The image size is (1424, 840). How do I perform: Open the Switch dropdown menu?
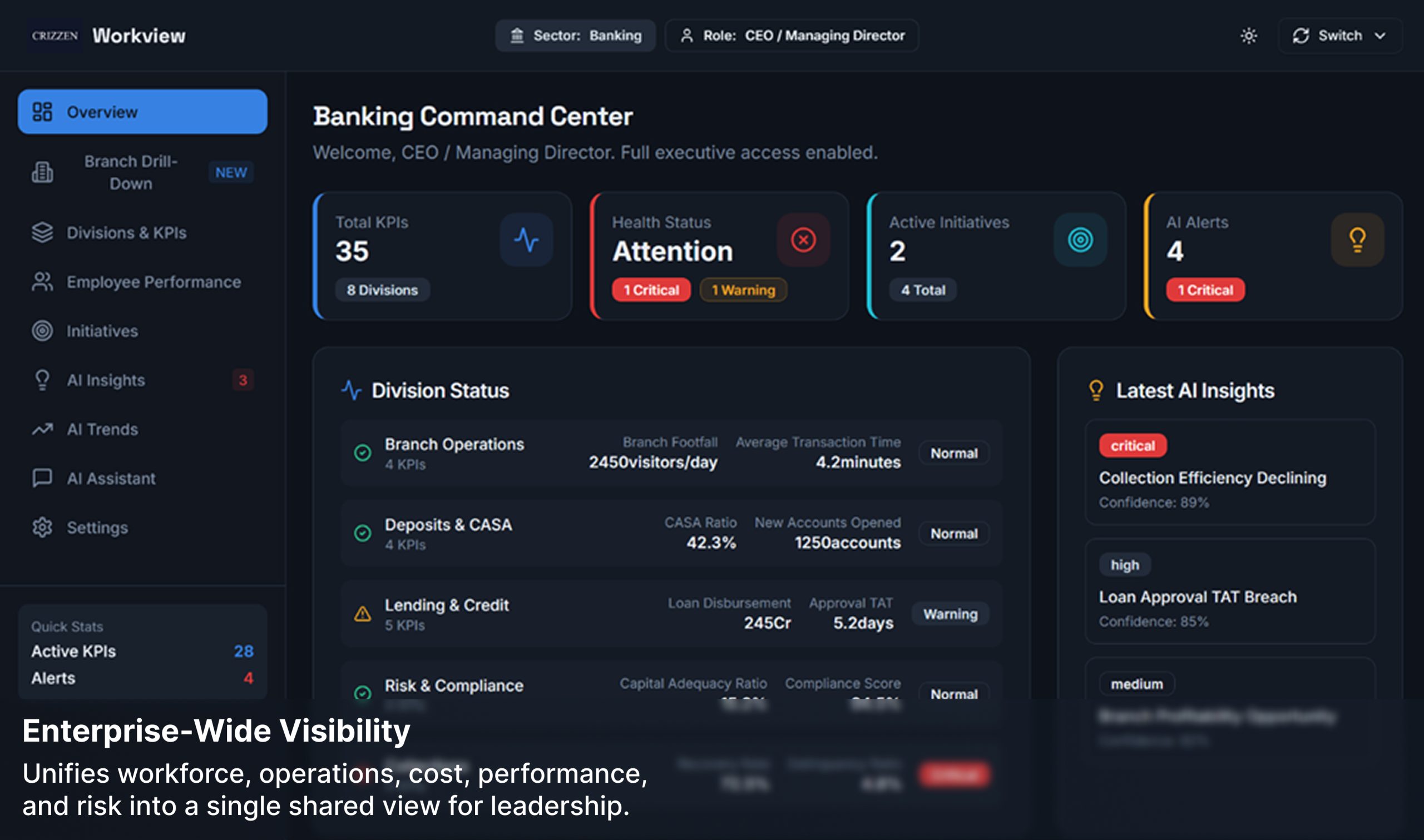click(1339, 36)
